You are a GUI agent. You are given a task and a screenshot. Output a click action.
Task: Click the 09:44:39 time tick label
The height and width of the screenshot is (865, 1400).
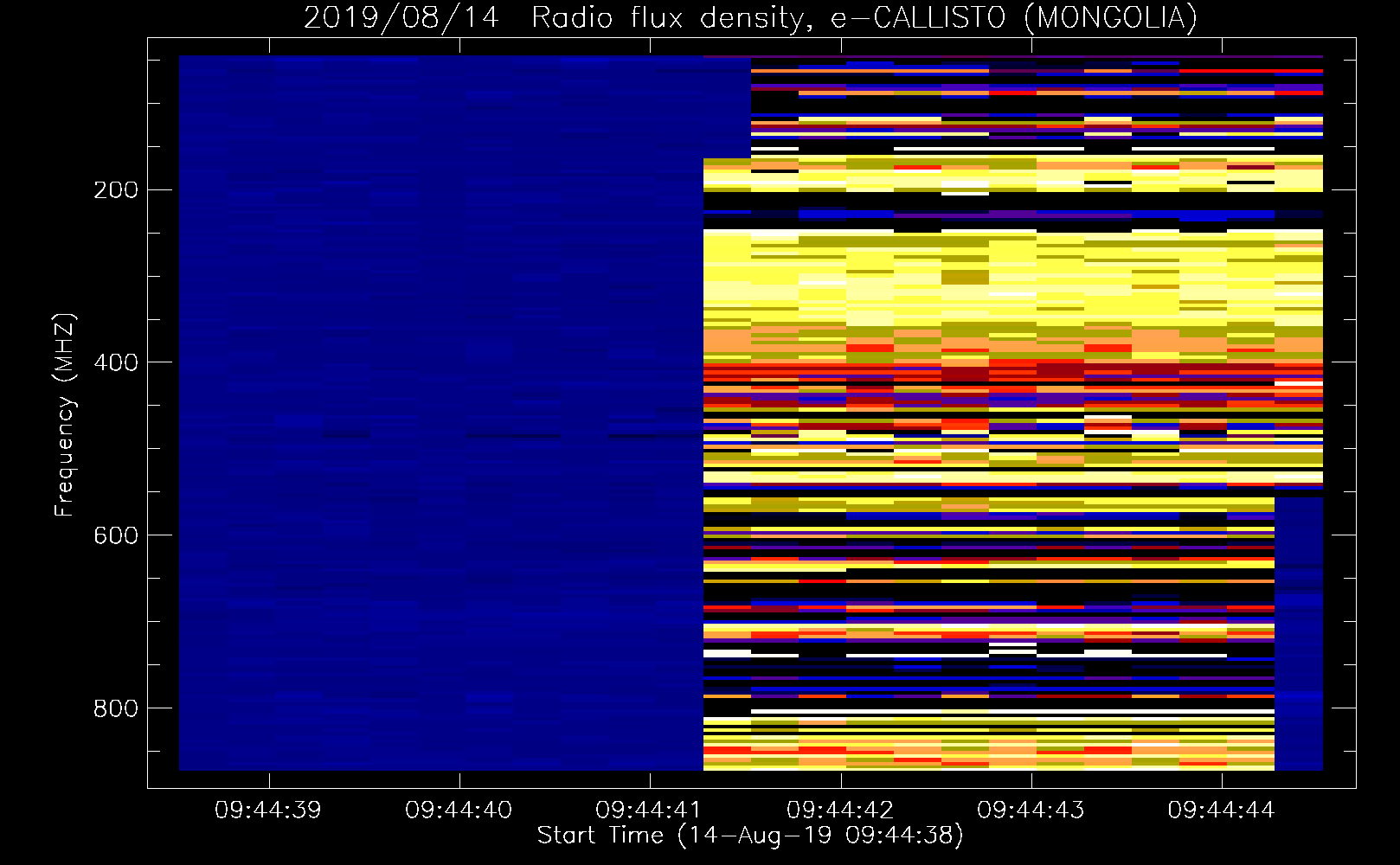point(268,811)
